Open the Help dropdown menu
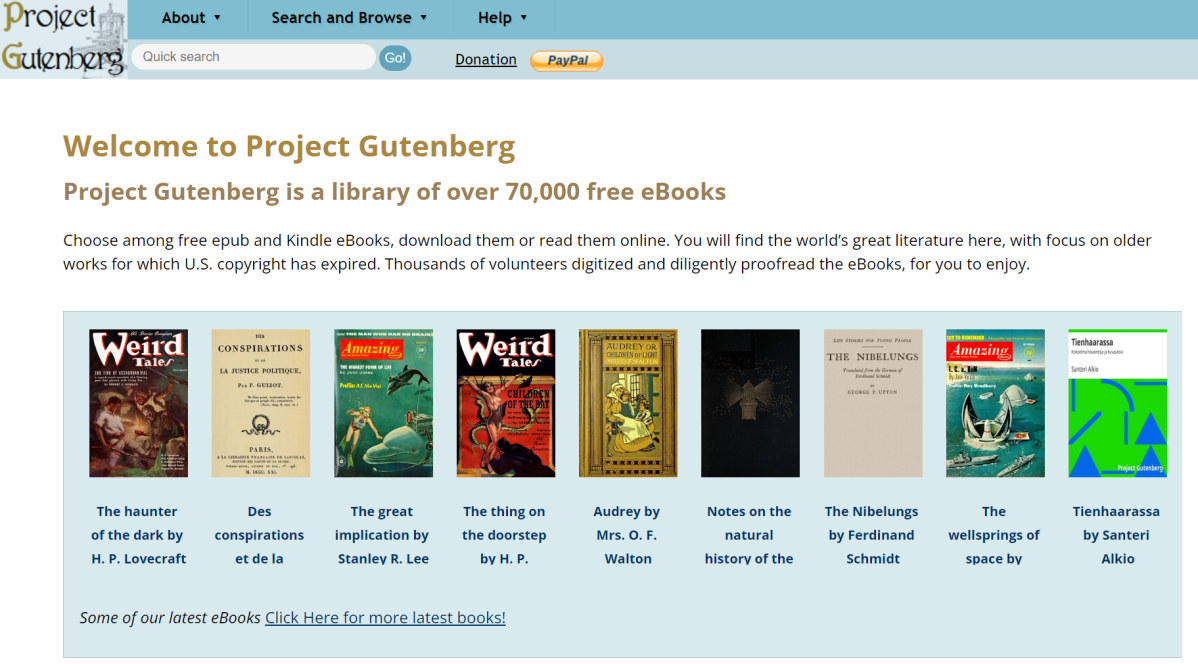The height and width of the screenshot is (664, 1198). pos(503,17)
